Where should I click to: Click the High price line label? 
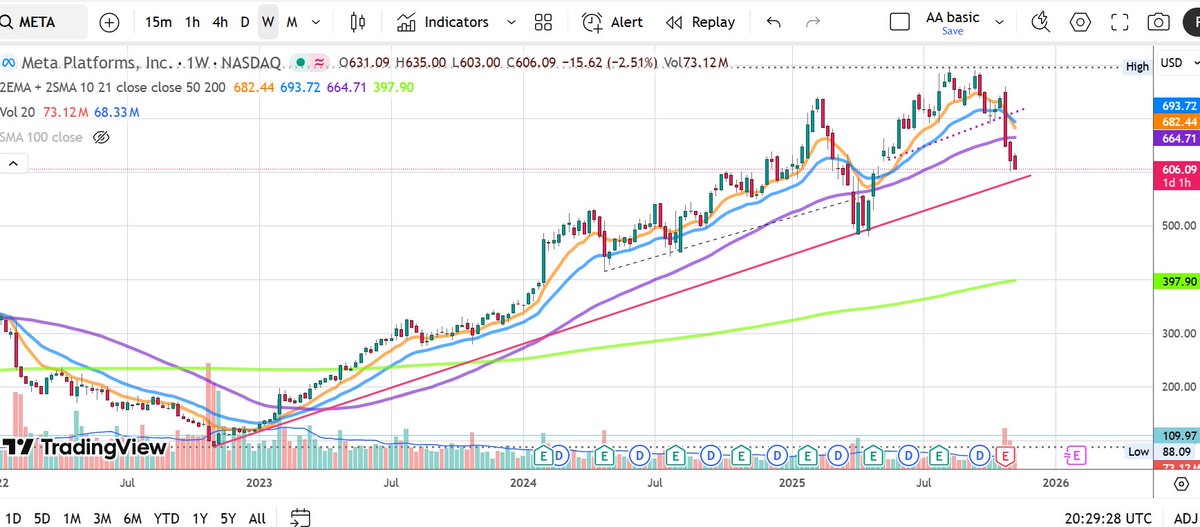pyautogui.click(x=1137, y=67)
